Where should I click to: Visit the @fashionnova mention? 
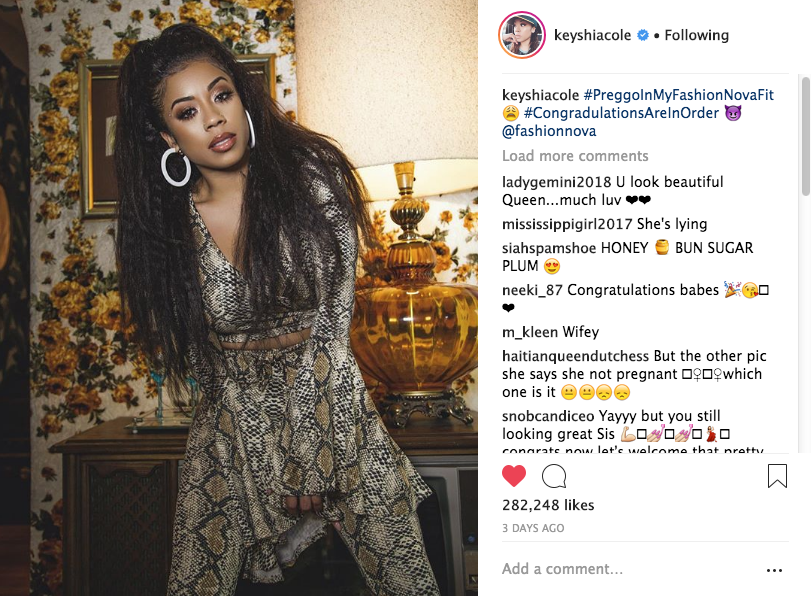(549, 131)
